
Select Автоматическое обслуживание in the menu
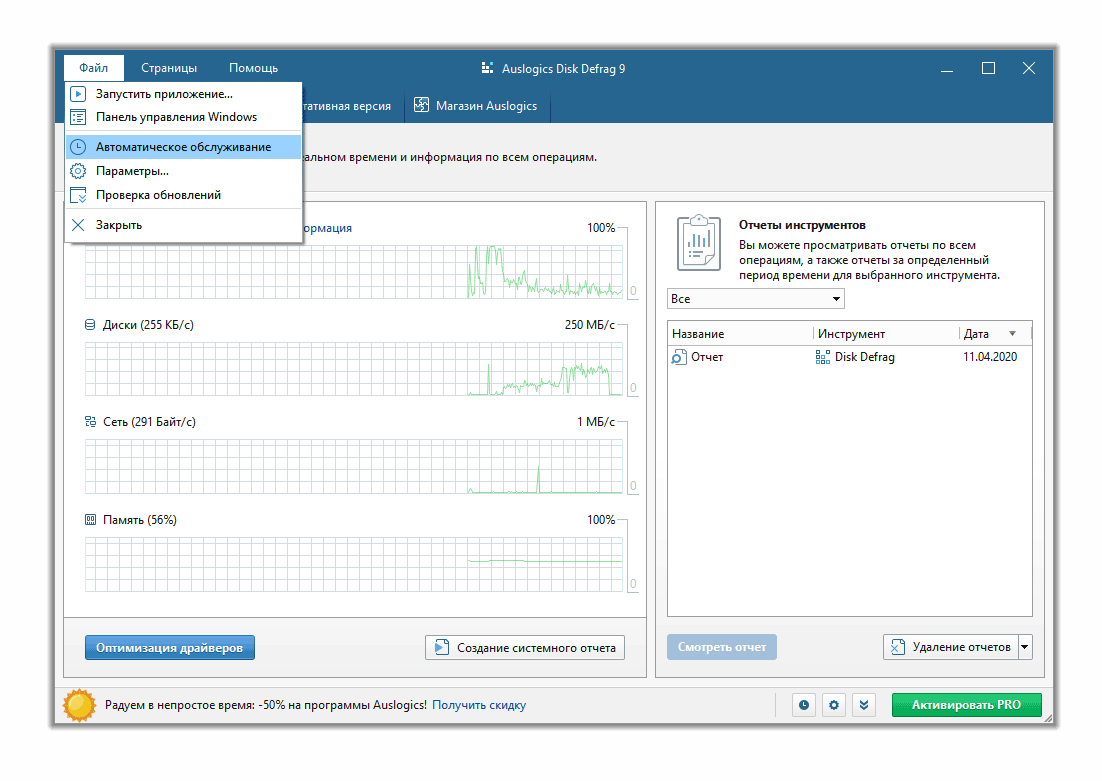pos(183,147)
